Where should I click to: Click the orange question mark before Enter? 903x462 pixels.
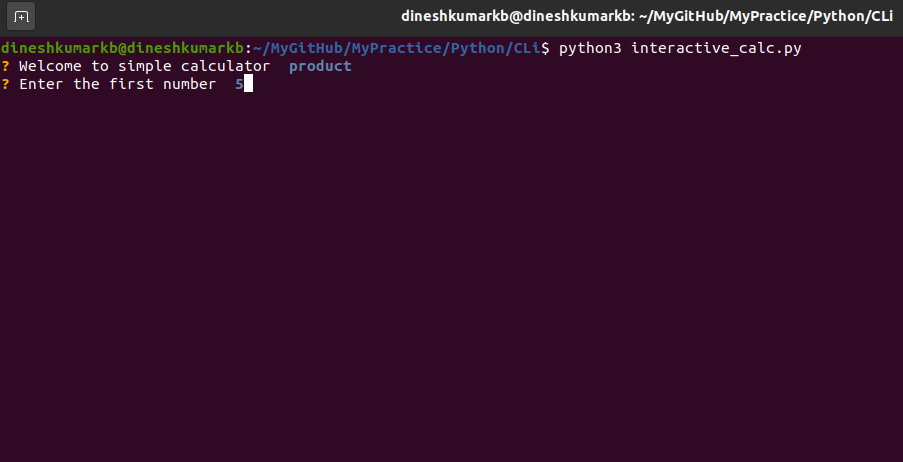pyautogui.click(x=5, y=84)
